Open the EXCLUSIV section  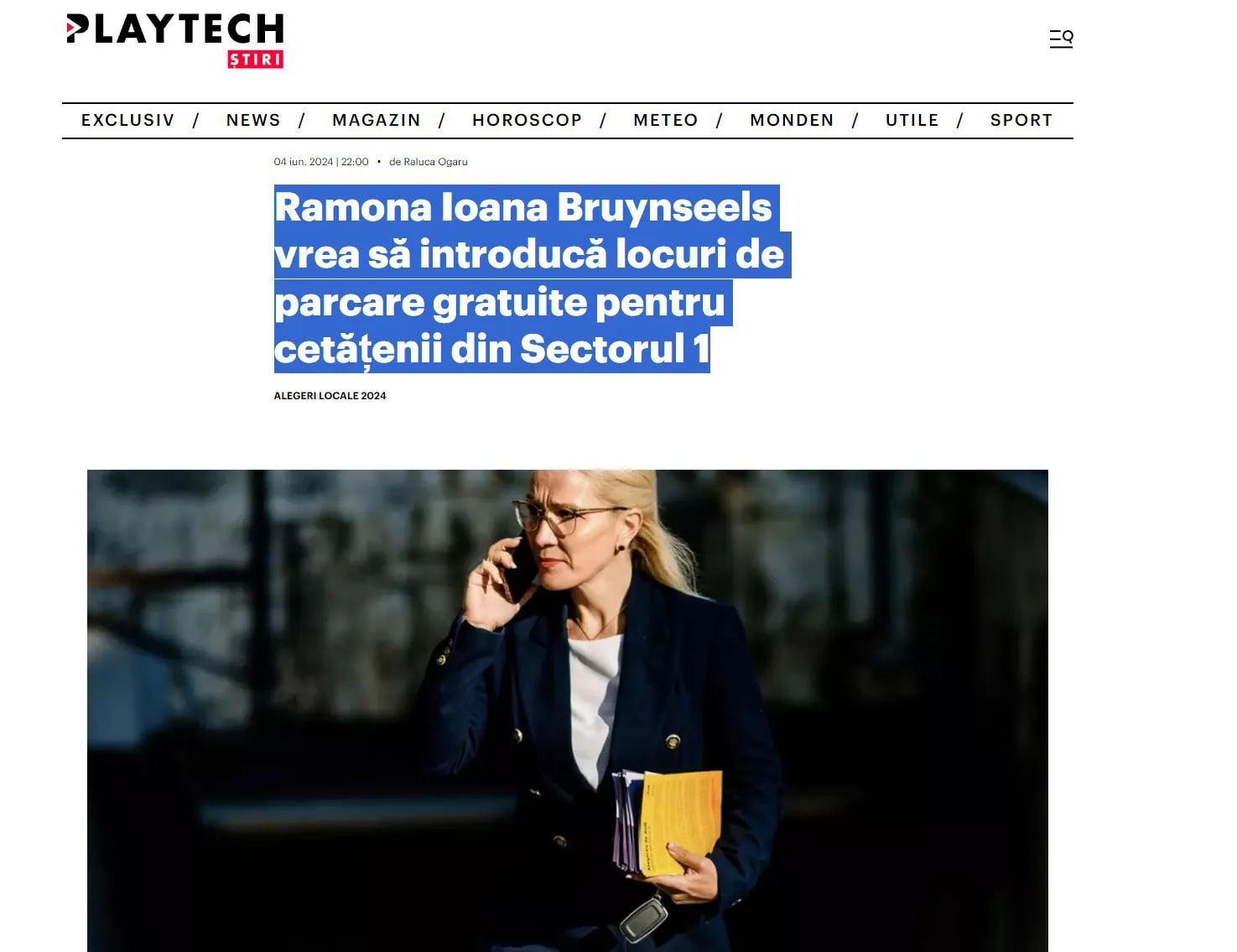coord(128,120)
